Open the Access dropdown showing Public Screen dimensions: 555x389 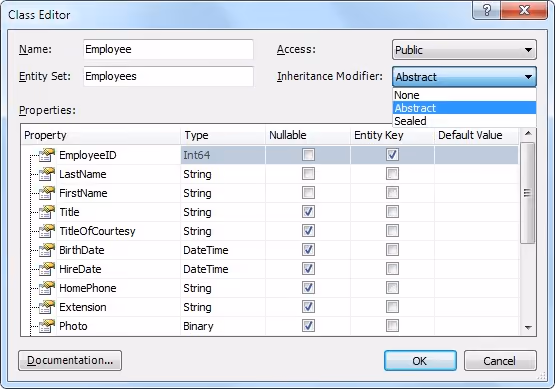tap(464, 50)
